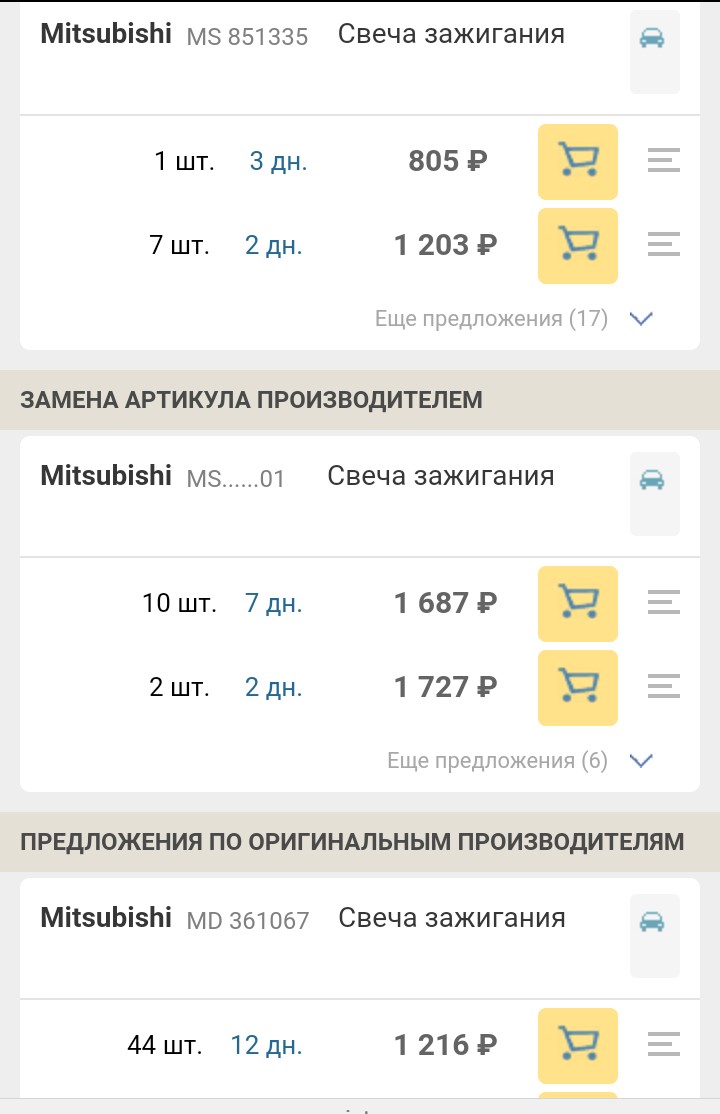Open details menu for the 1 727 ₽ offer
Viewport: 720px width, 1114px height.
[x=663, y=687]
